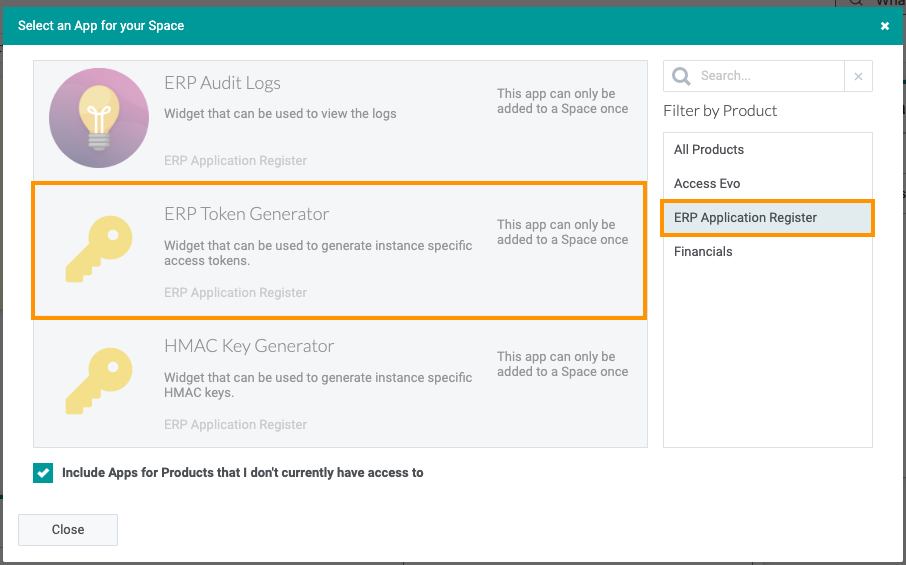Click ERP Application Register label under Token Generator
906x565 pixels.
(x=235, y=293)
